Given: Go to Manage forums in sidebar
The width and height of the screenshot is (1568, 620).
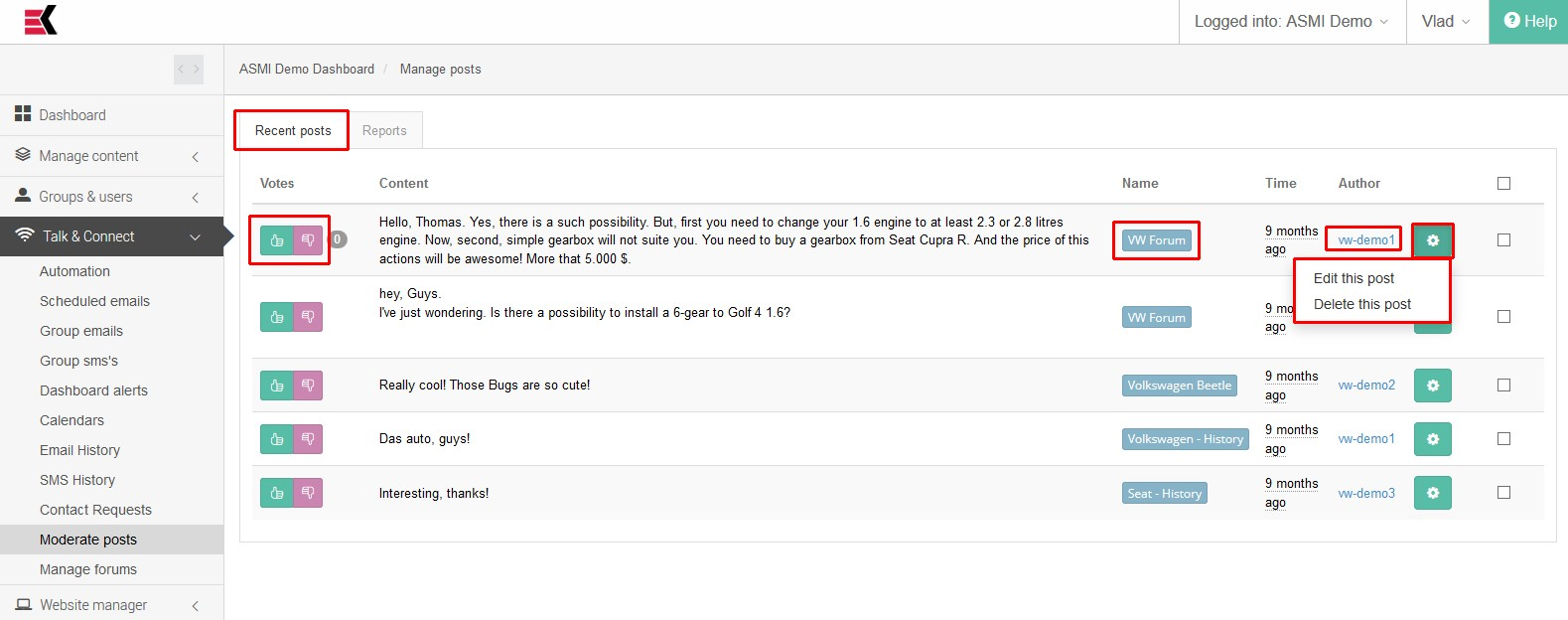Looking at the screenshot, I should click(88, 569).
